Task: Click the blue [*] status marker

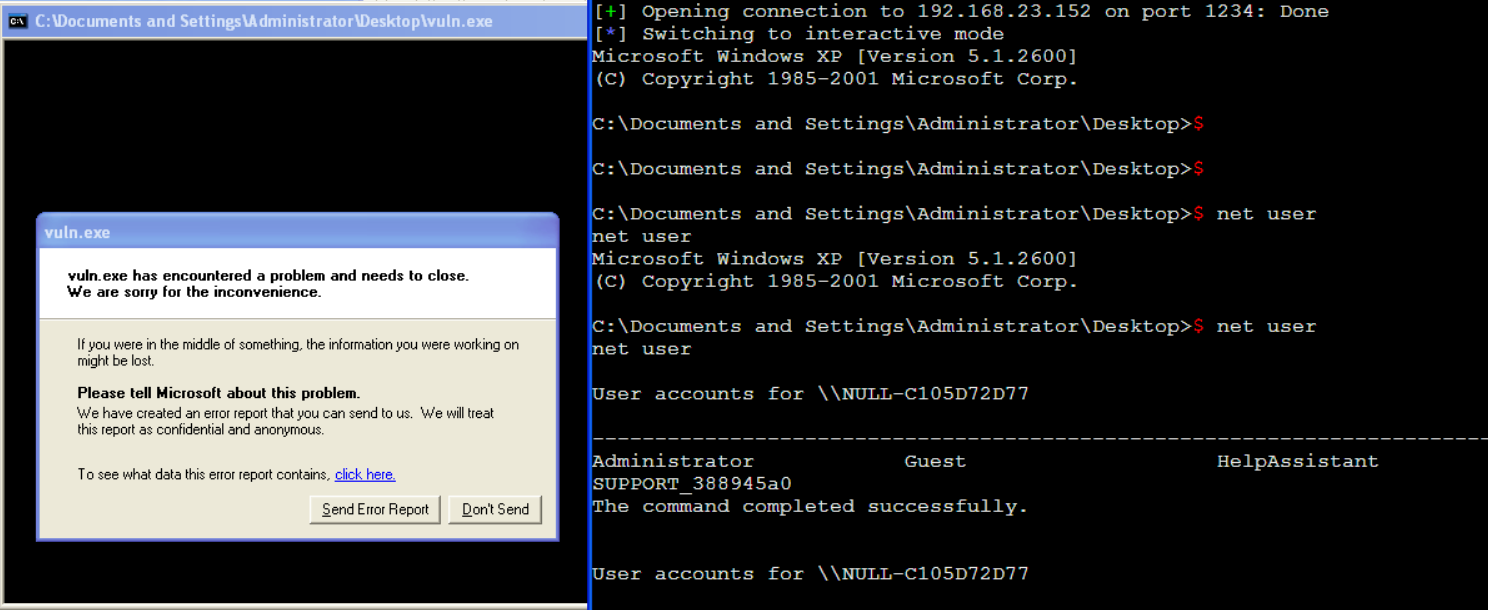Action: coord(609,34)
